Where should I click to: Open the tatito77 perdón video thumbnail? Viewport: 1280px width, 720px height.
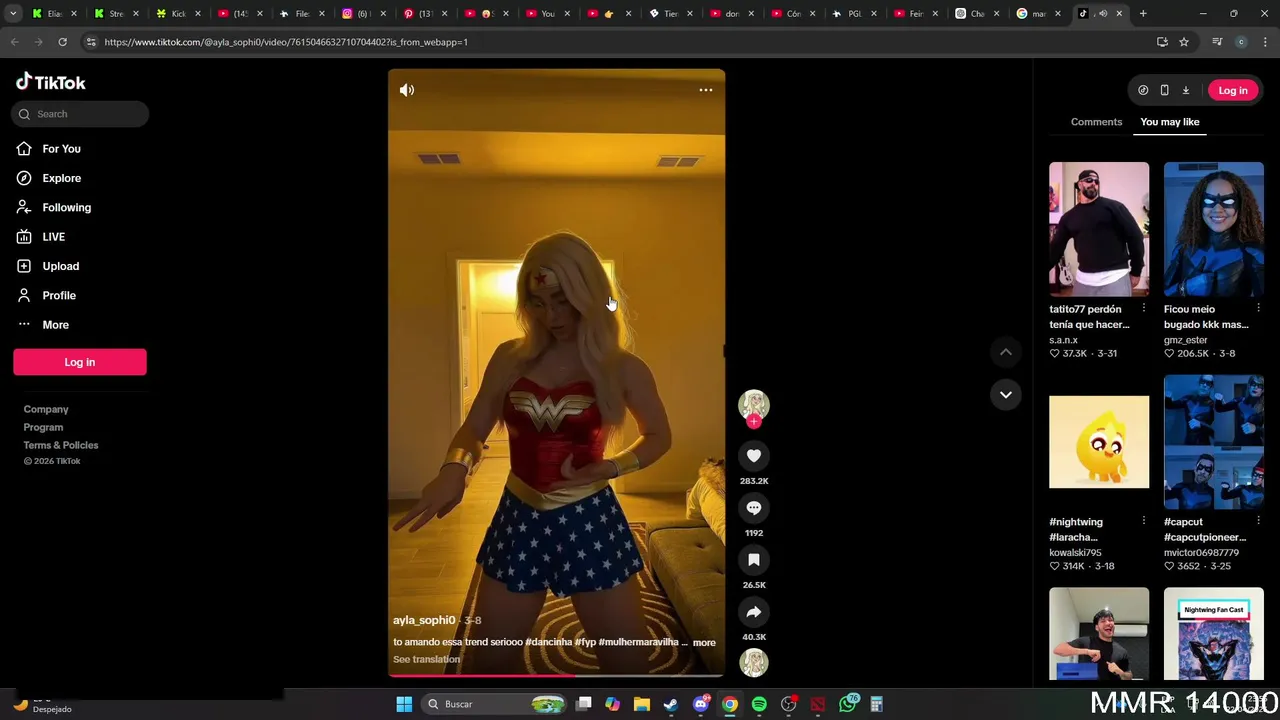[1099, 229]
